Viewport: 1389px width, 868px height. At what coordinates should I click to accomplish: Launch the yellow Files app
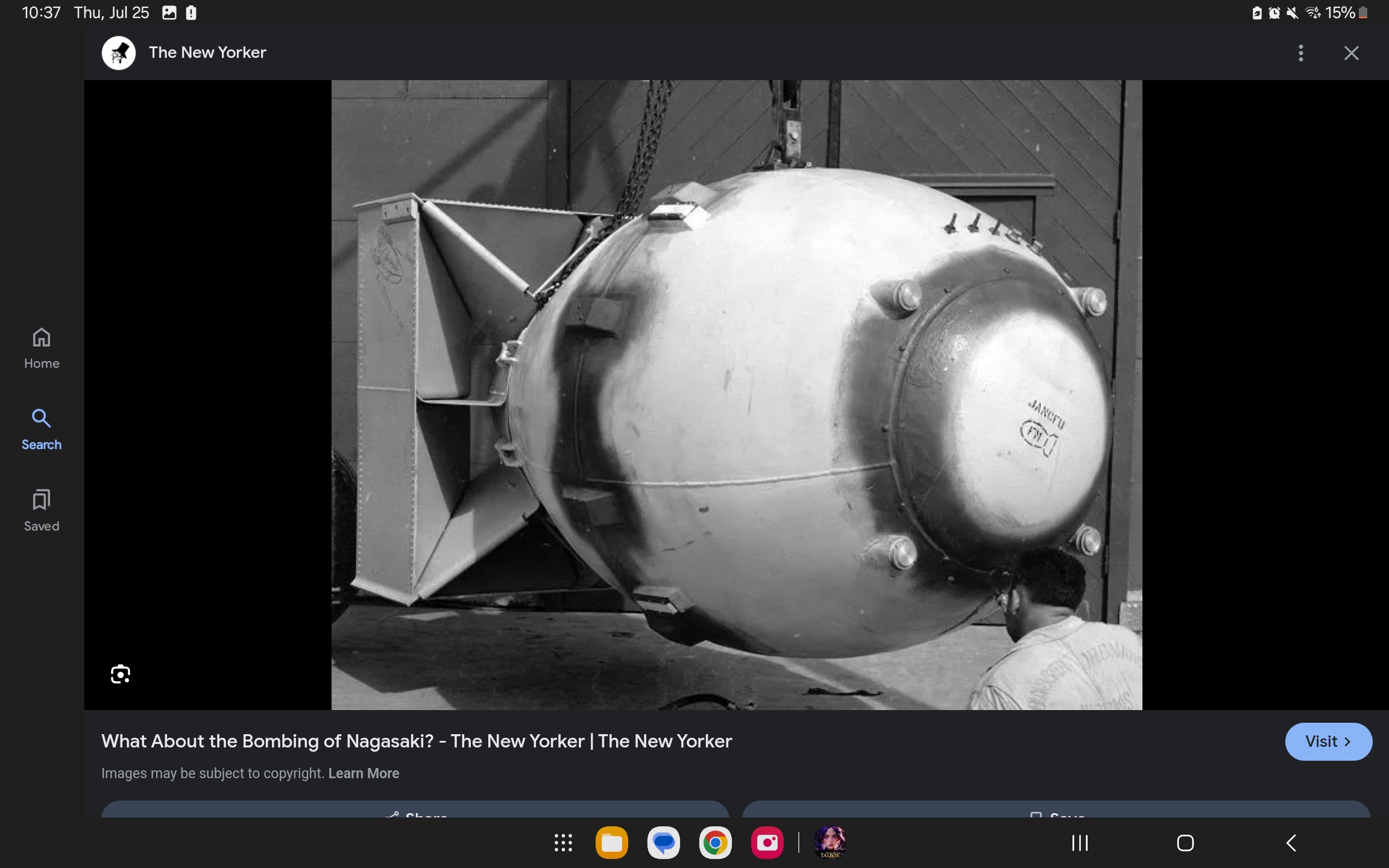coord(612,843)
